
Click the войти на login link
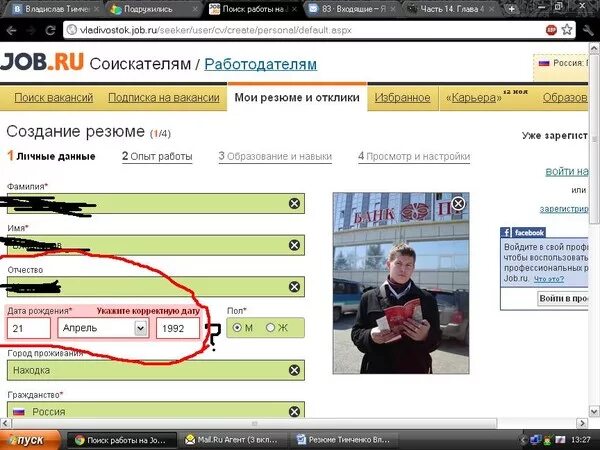click(567, 171)
